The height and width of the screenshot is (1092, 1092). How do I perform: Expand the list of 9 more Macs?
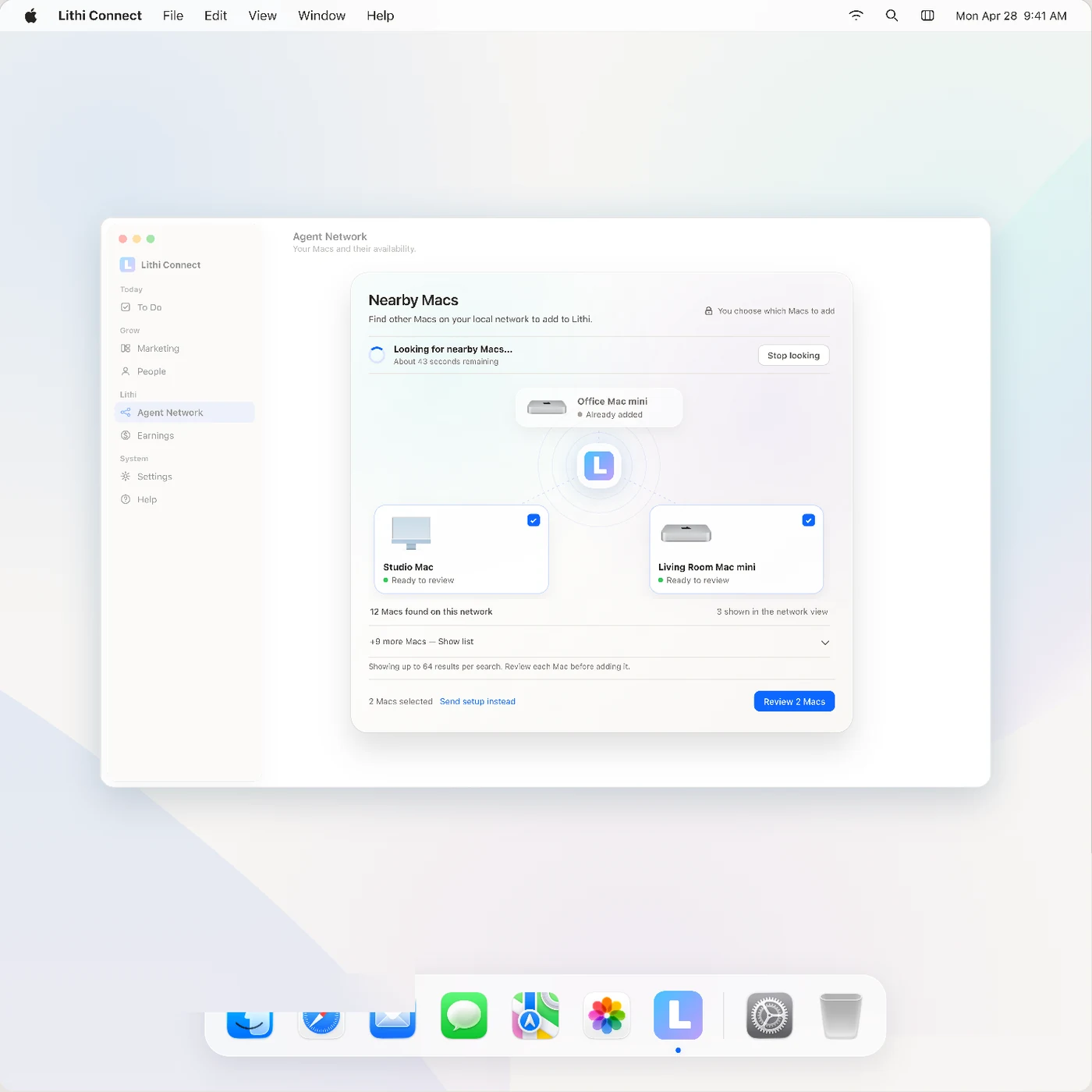coord(824,642)
